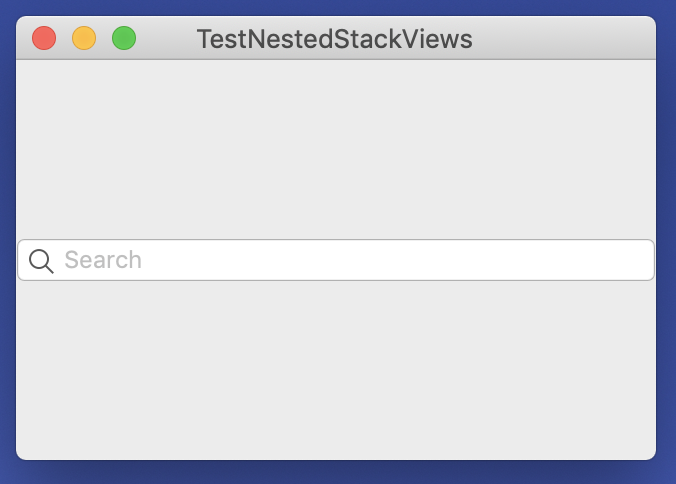This screenshot has width=676, height=484.
Task: Minimize the window using the yellow button
Action: coord(84,38)
